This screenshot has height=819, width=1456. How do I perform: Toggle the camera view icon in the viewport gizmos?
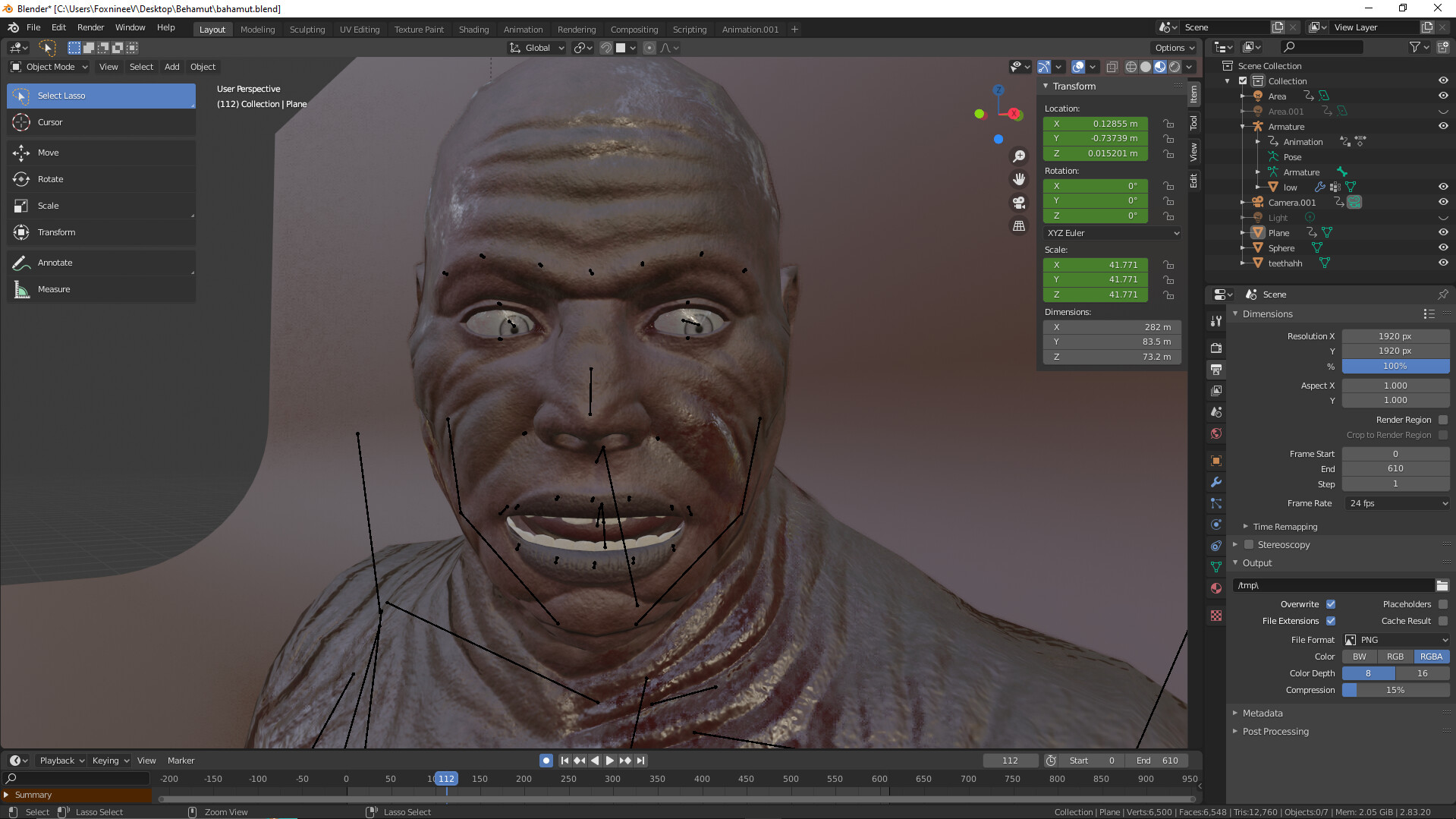pyautogui.click(x=1019, y=203)
